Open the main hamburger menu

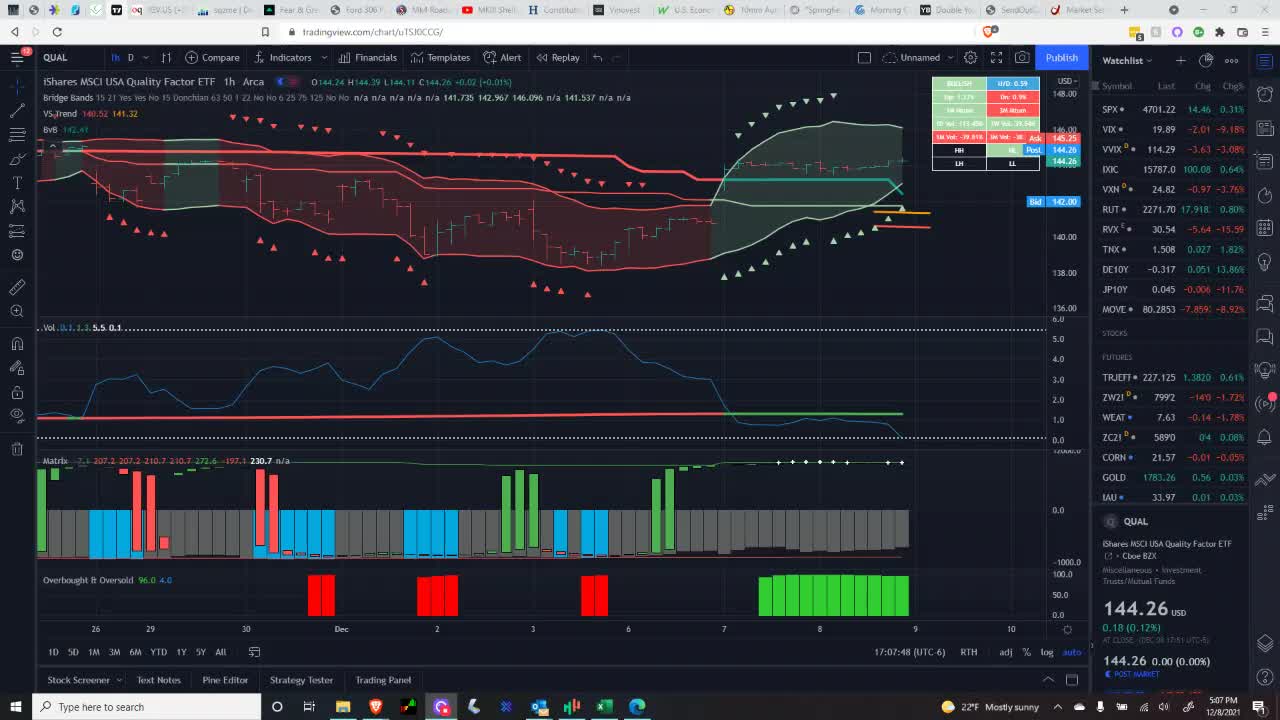pyautogui.click(x=17, y=57)
